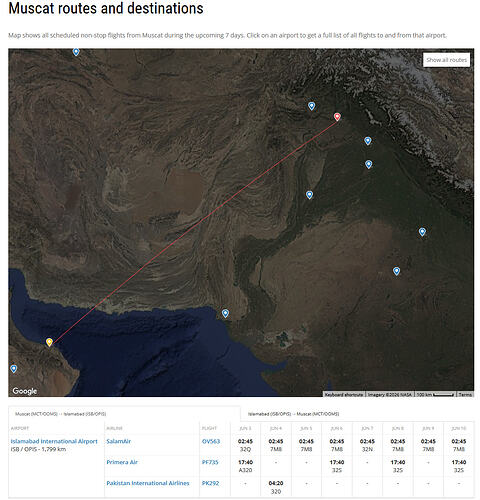Open flight OV563 details
The width and height of the screenshot is (480, 500).
click(211, 441)
